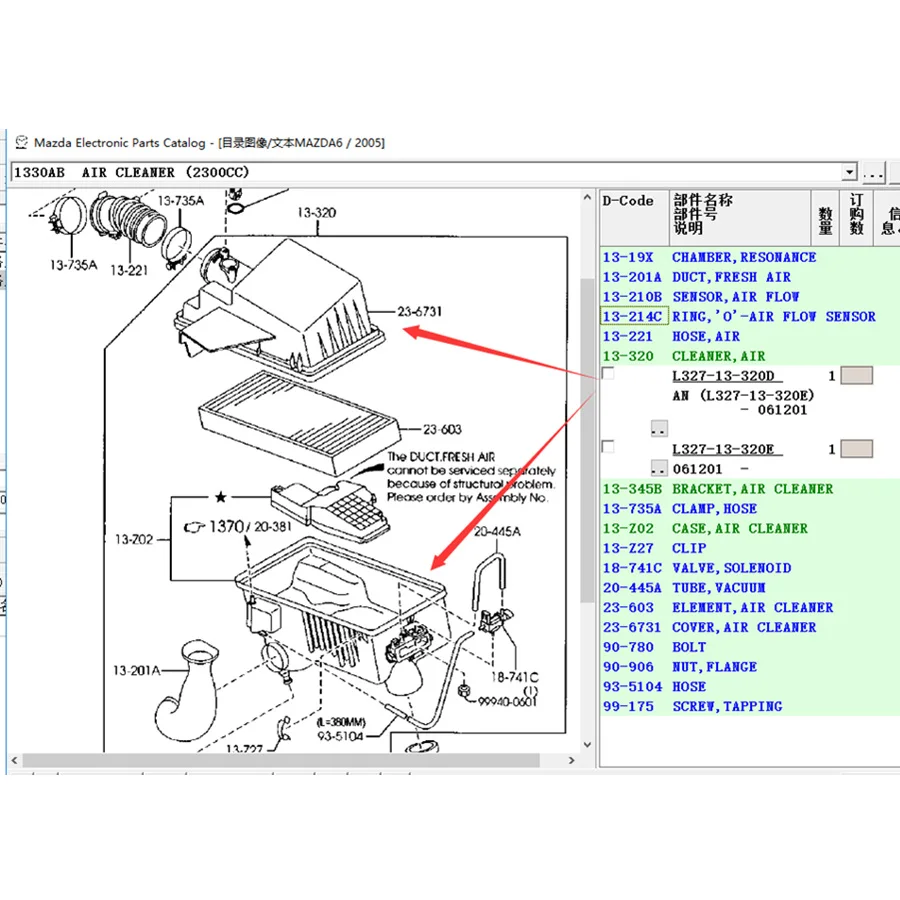This screenshot has width=900, height=900.
Task: Select row 20-445A TUBE, VACUUM
Action: click(x=750, y=588)
